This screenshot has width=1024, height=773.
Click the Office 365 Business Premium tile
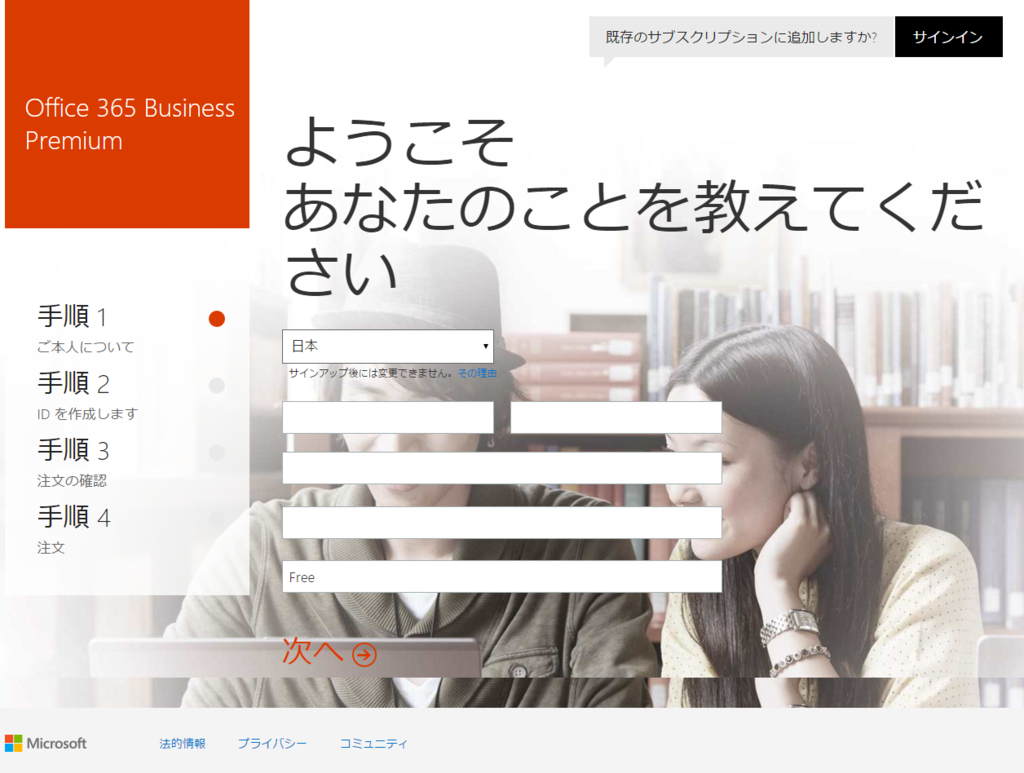point(127,114)
